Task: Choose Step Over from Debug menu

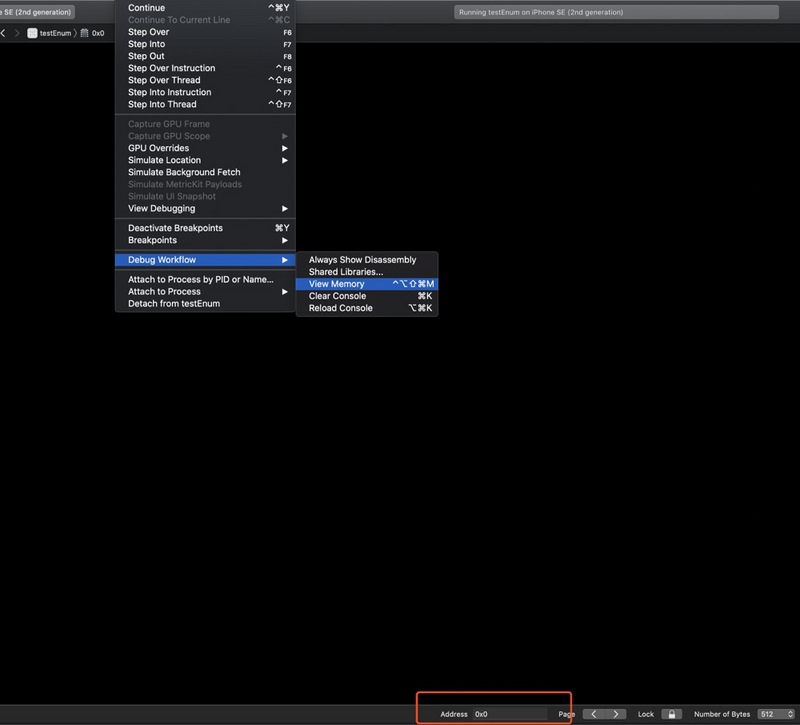Action: 148,32
